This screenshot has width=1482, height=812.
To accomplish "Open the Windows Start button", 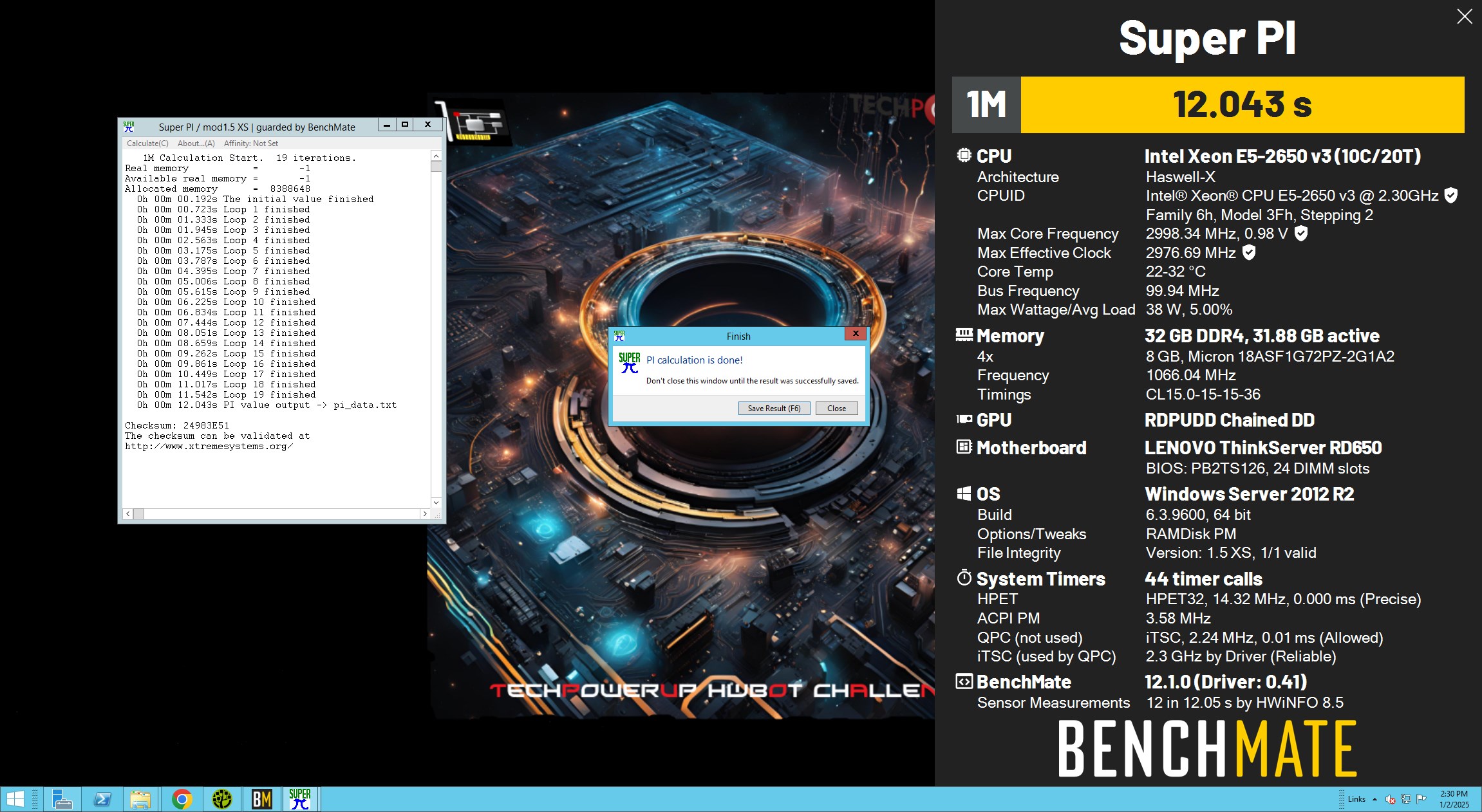I will [15, 799].
